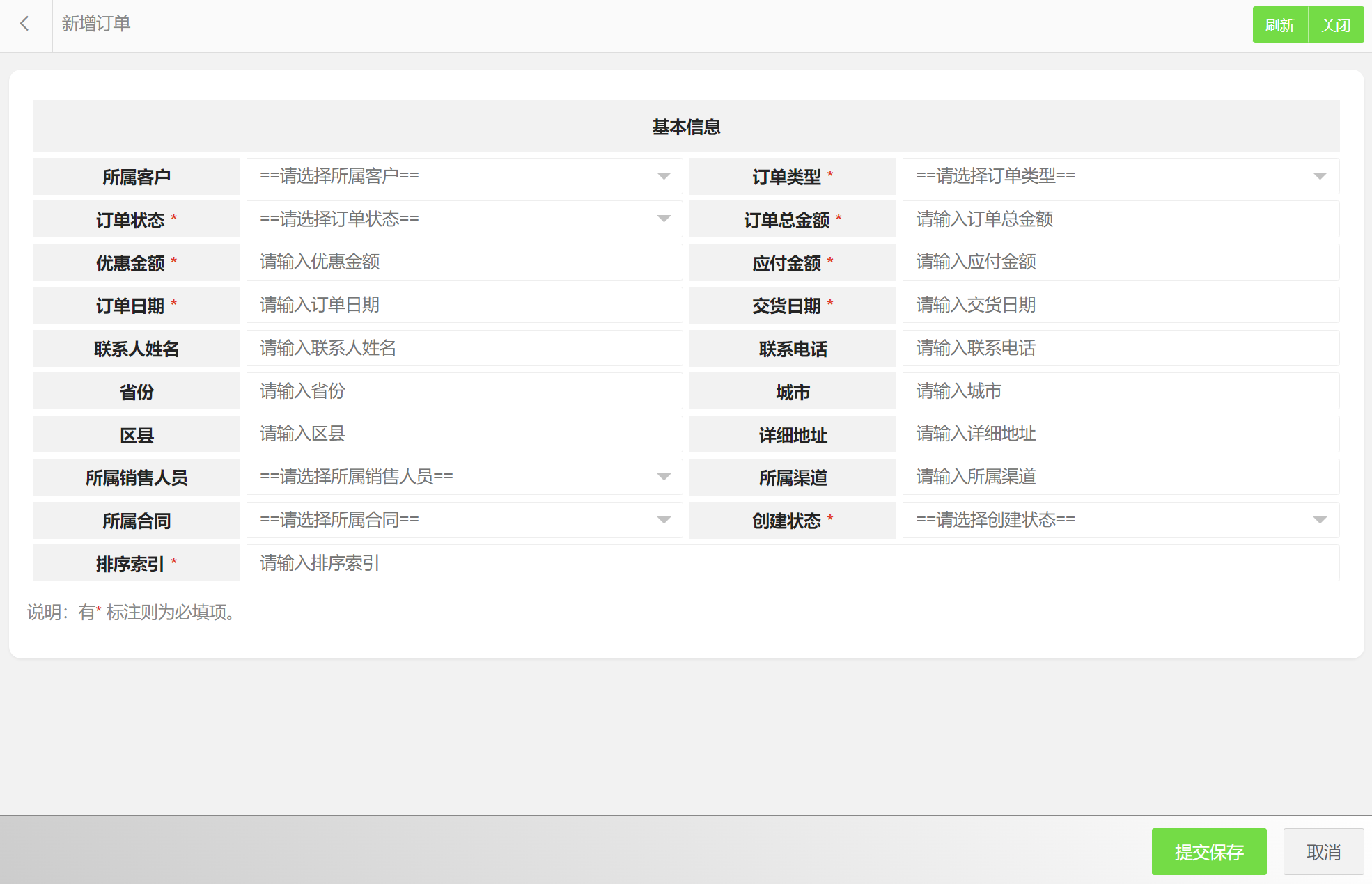The width and height of the screenshot is (1372, 884).
Task: Focus the 排序索引 sort index field
Action: click(792, 563)
